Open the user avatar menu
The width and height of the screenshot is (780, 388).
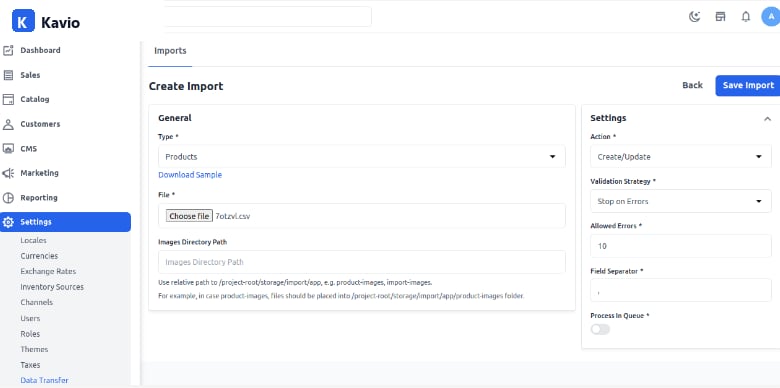(x=771, y=16)
